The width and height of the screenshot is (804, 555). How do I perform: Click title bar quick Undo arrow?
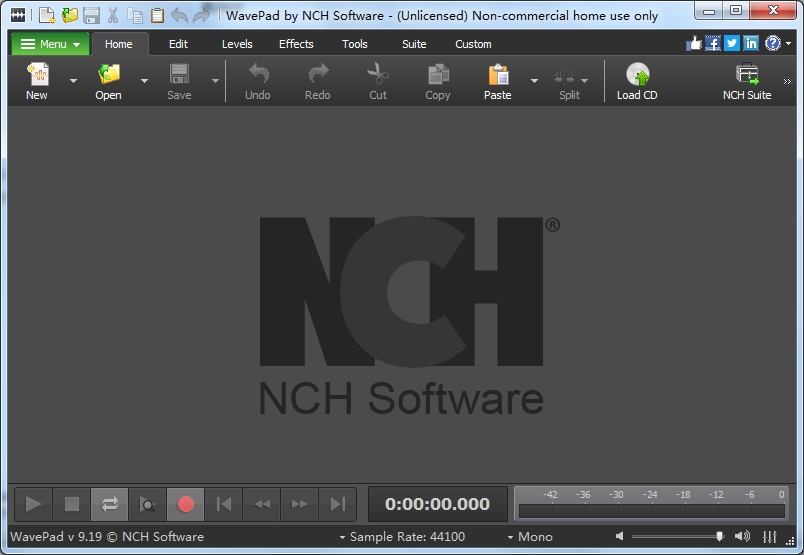click(x=179, y=15)
